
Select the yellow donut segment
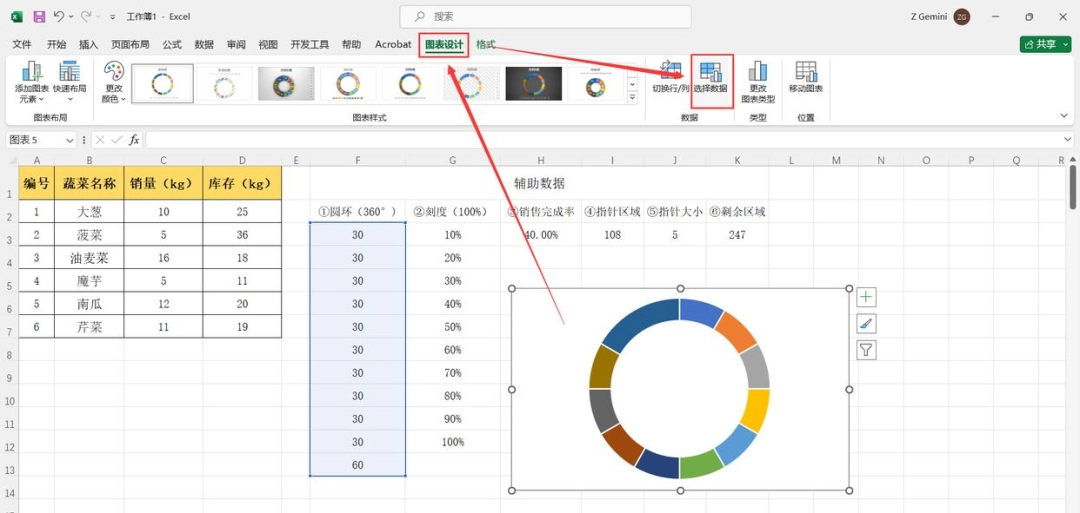[758, 410]
